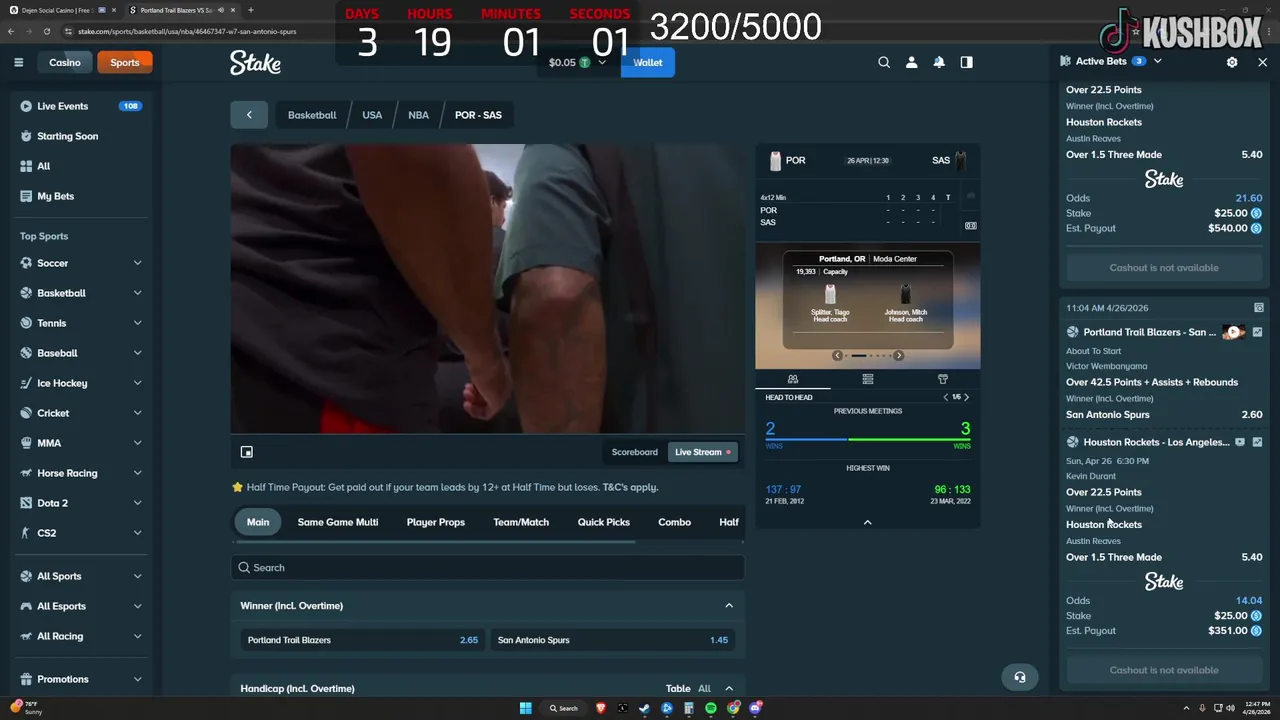The image size is (1280, 720).
Task: Select Quick Picks tab
Action: click(x=604, y=522)
